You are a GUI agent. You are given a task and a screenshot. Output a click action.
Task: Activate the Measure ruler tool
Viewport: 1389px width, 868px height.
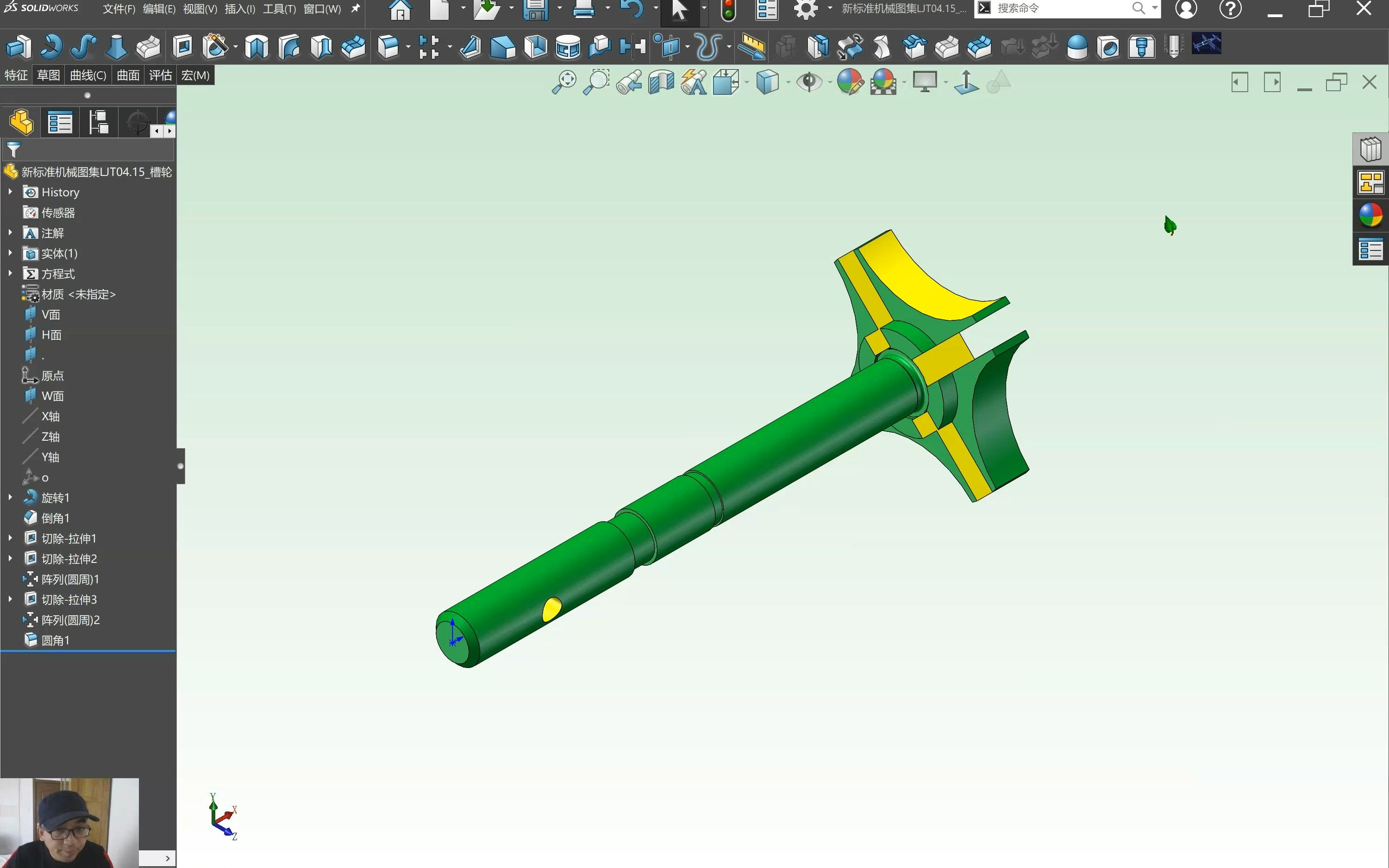[751, 46]
